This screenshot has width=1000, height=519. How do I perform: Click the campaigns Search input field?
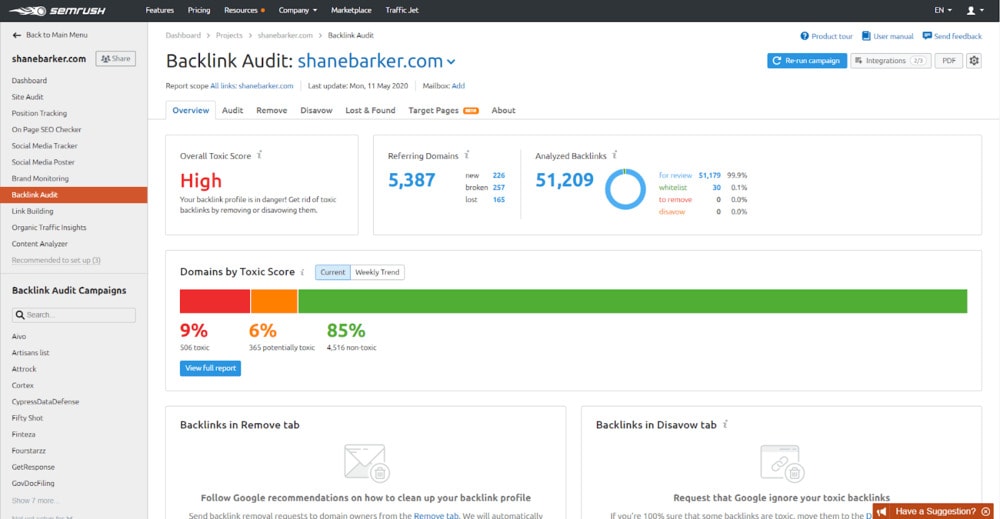74,315
